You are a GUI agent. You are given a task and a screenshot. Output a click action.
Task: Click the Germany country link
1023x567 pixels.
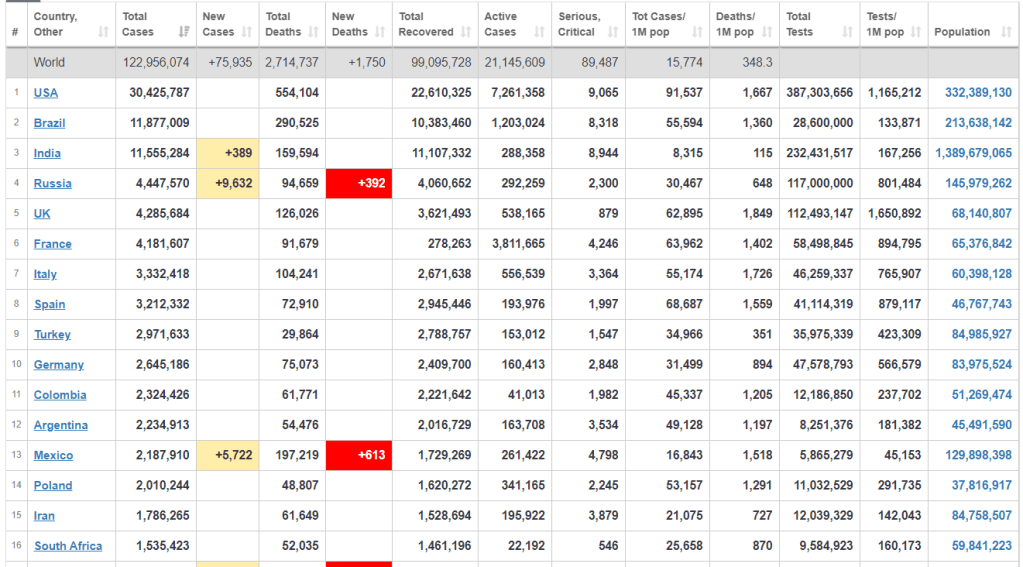point(59,365)
